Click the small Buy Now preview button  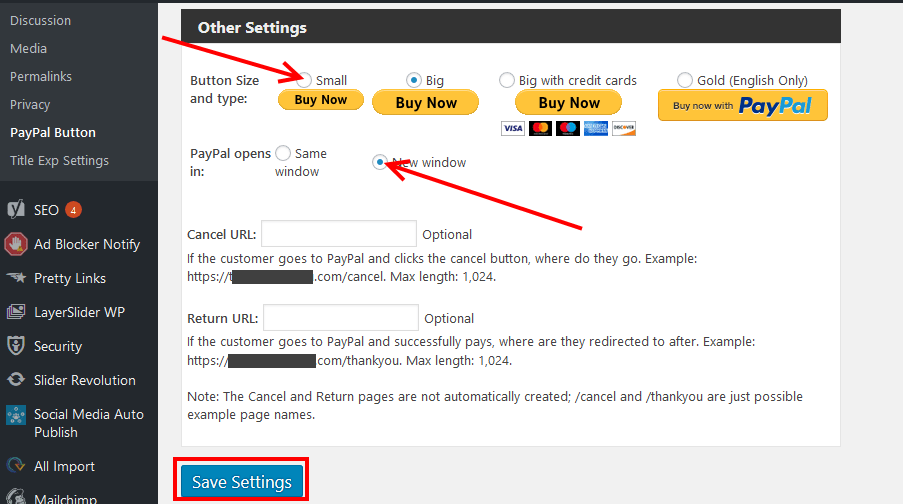tap(321, 100)
